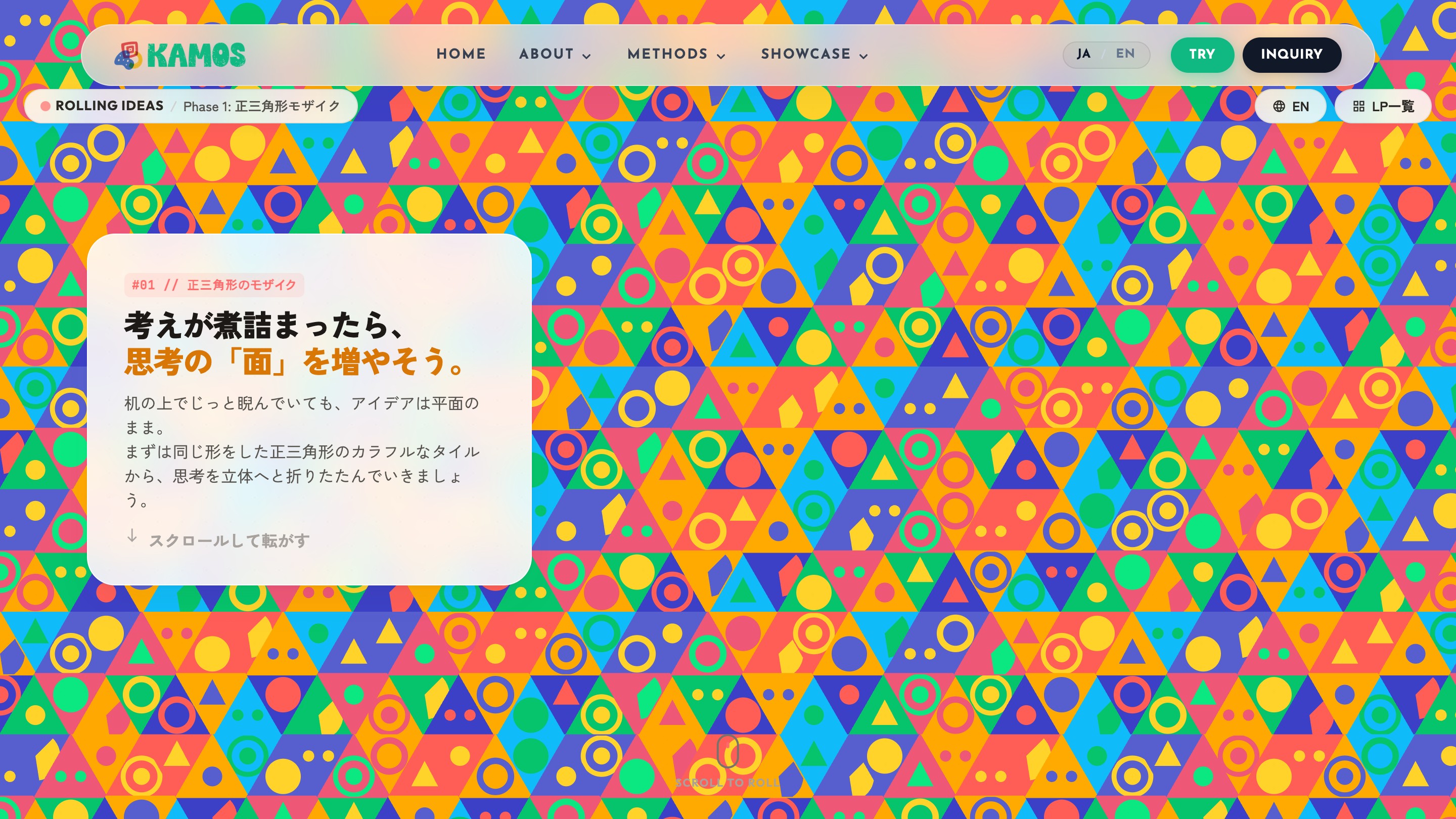This screenshot has width=1456, height=819.
Task: Click the down arrow beside スクロールして転がす
Action: coord(131,535)
